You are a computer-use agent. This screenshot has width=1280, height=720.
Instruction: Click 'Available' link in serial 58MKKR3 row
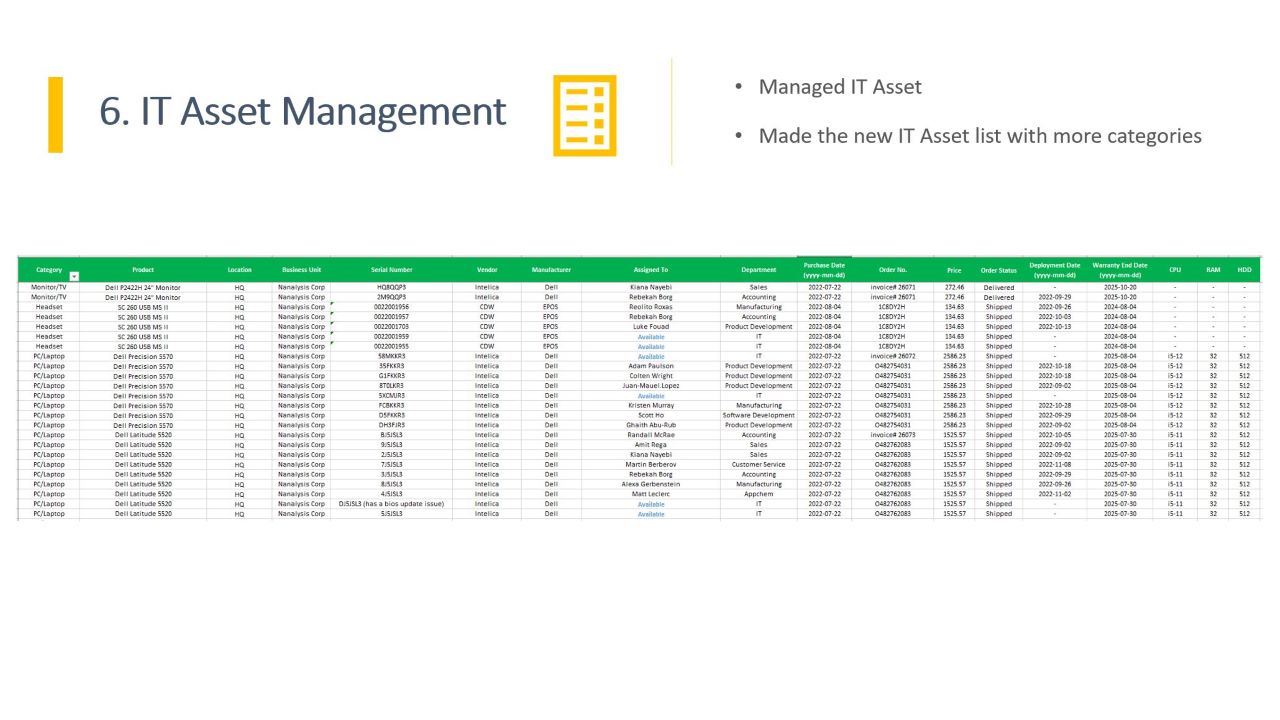[x=651, y=356]
